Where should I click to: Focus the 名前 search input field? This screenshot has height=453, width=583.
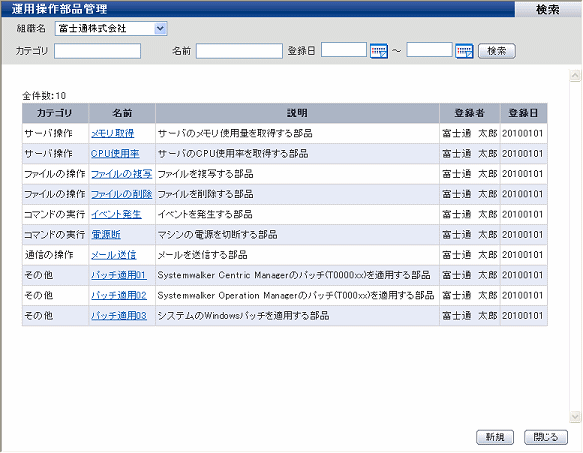[239, 51]
